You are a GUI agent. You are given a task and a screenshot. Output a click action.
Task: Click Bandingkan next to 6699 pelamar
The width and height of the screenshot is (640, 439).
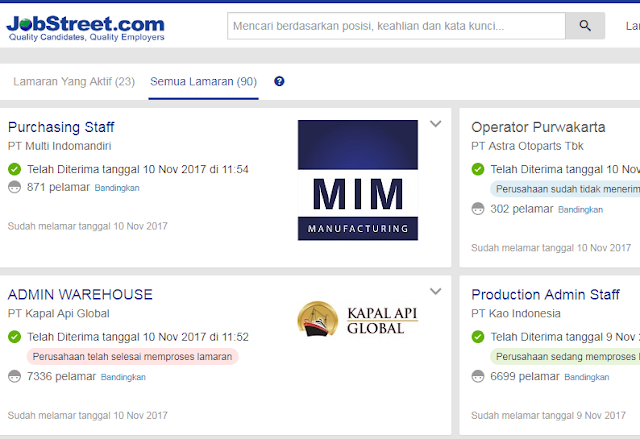[x=587, y=377]
